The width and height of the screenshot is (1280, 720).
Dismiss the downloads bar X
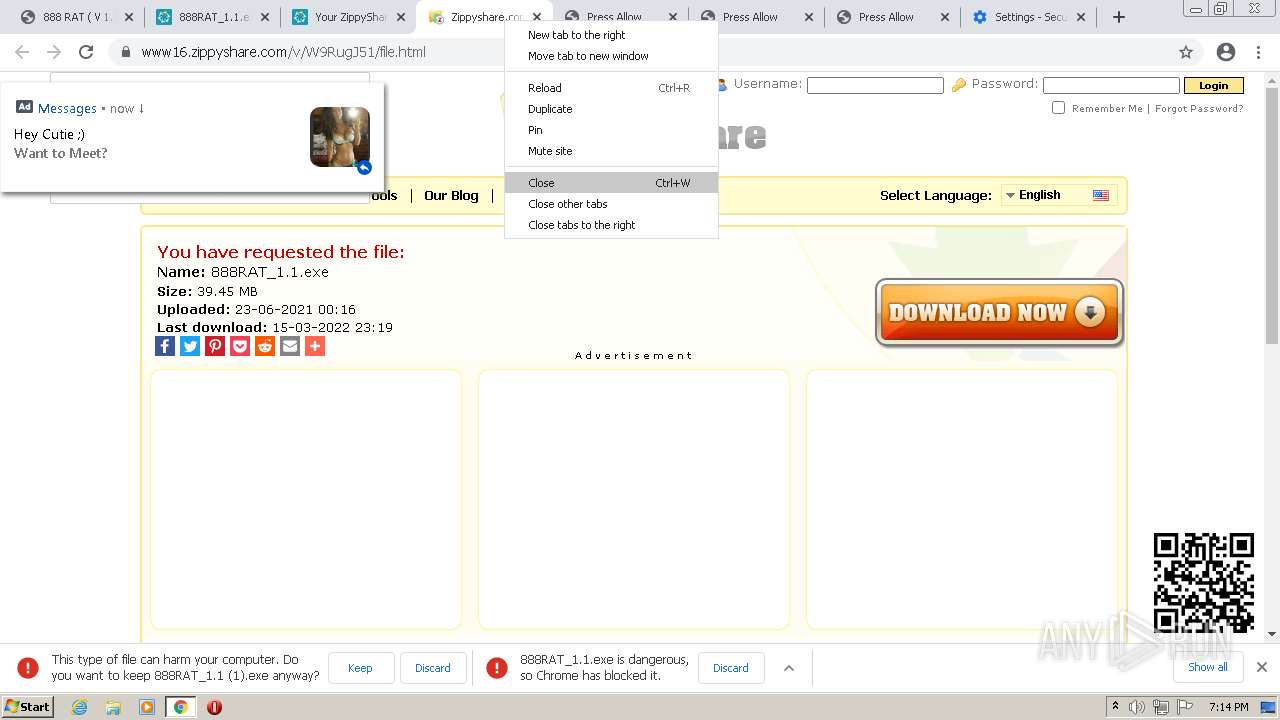click(x=1261, y=667)
